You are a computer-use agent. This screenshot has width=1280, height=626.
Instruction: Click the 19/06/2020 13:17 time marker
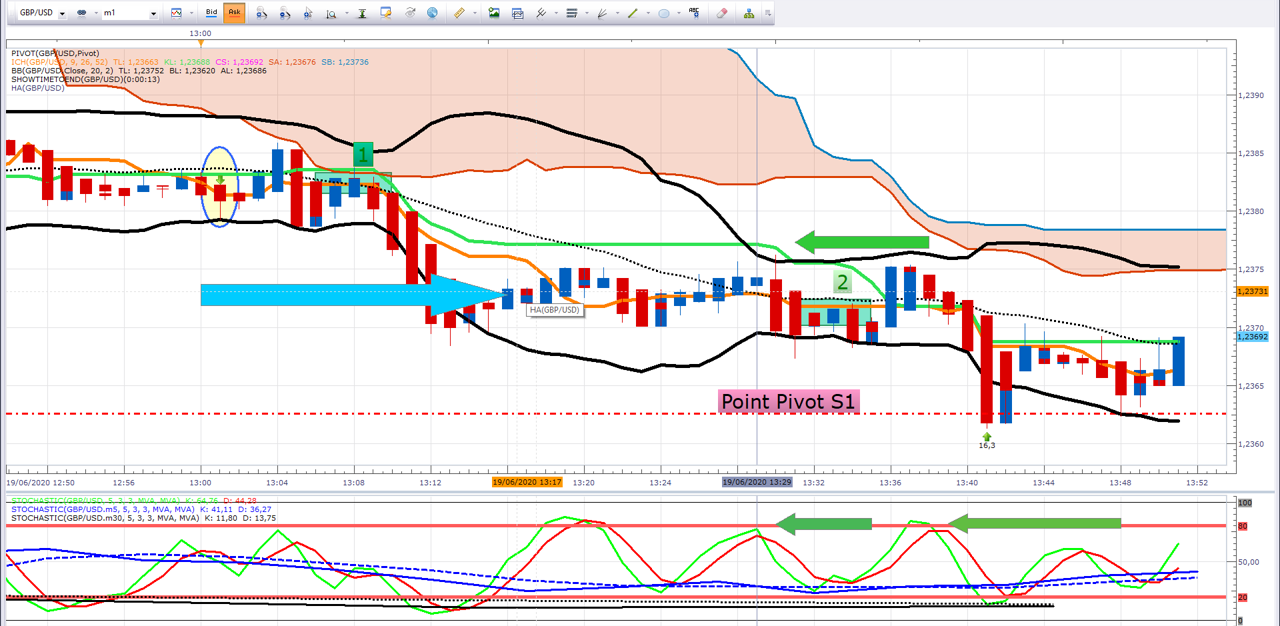pyautogui.click(x=527, y=482)
